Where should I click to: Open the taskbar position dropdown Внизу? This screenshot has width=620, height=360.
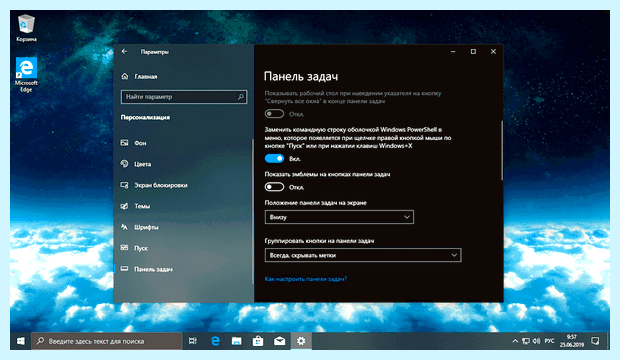pyautogui.click(x=339, y=217)
